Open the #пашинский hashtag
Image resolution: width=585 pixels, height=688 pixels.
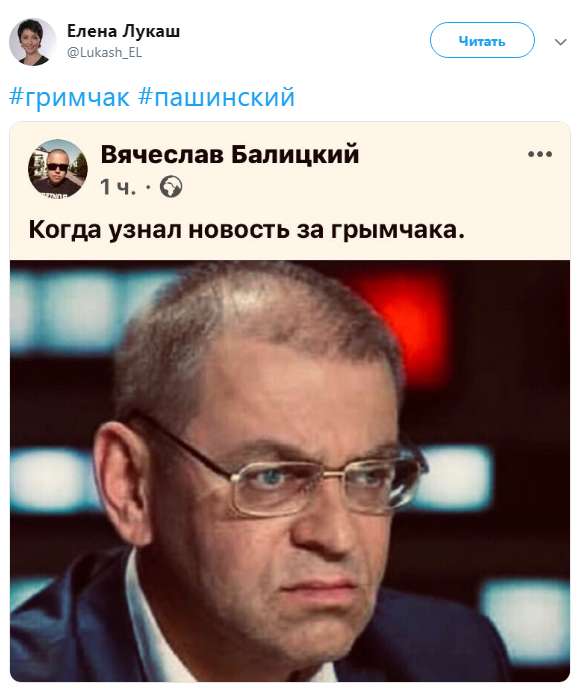pyautogui.click(x=217, y=97)
